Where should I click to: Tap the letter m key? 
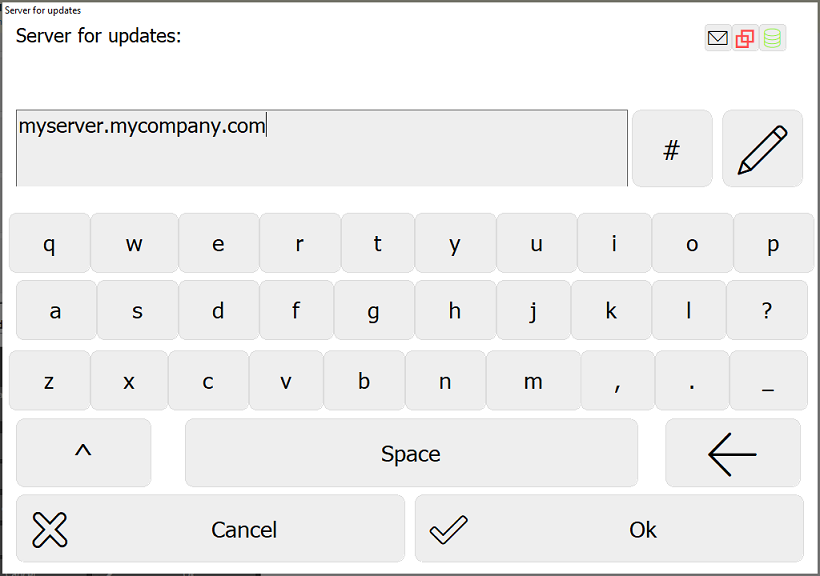coord(533,380)
